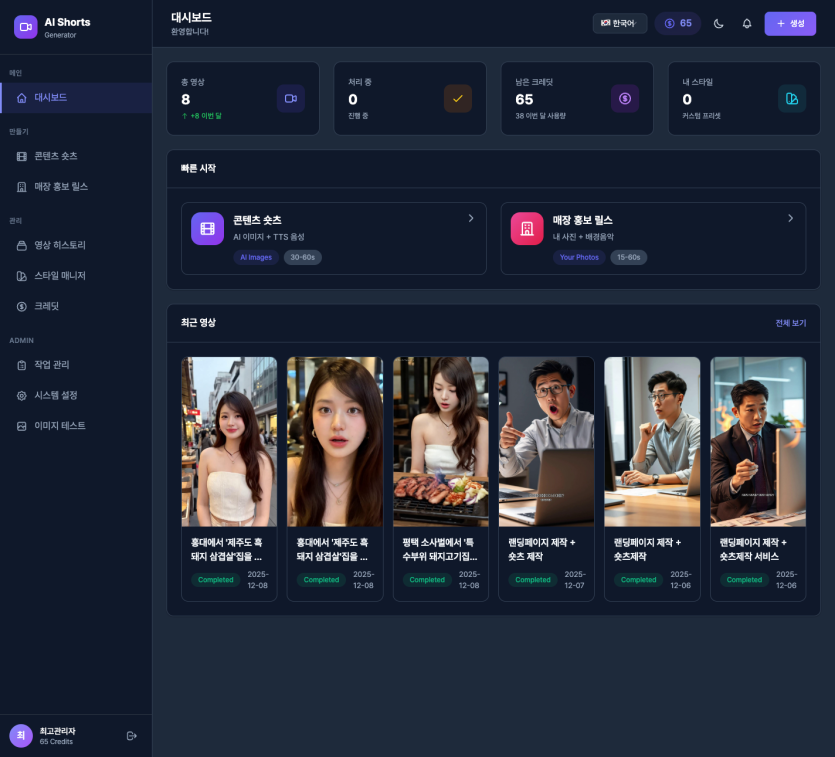Click the style icon in 내 스타일 card
The width and height of the screenshot is (835, 757).
coord(792,98)
